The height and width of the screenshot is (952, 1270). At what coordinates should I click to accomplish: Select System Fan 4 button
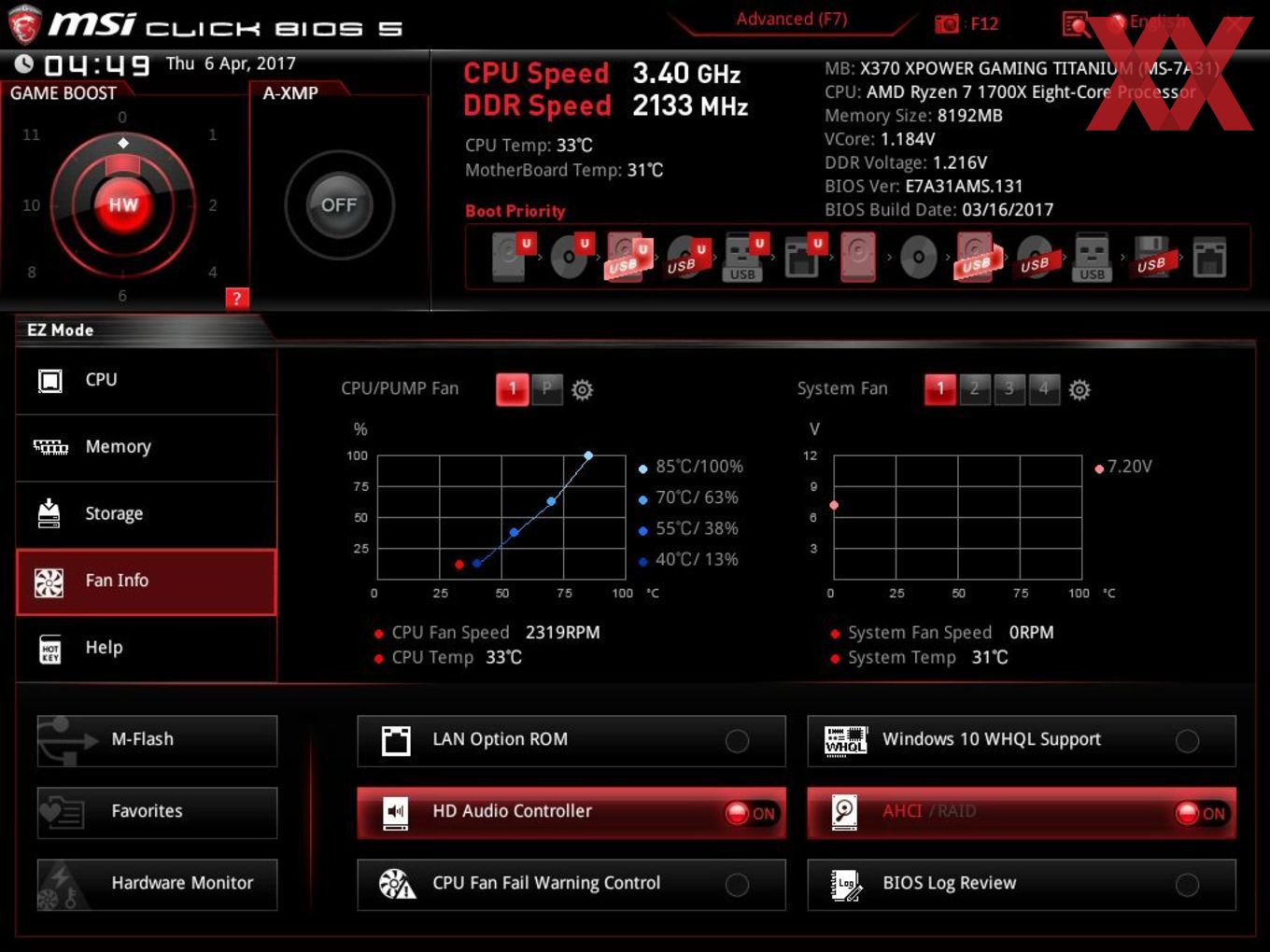[x=1044, y=389]
